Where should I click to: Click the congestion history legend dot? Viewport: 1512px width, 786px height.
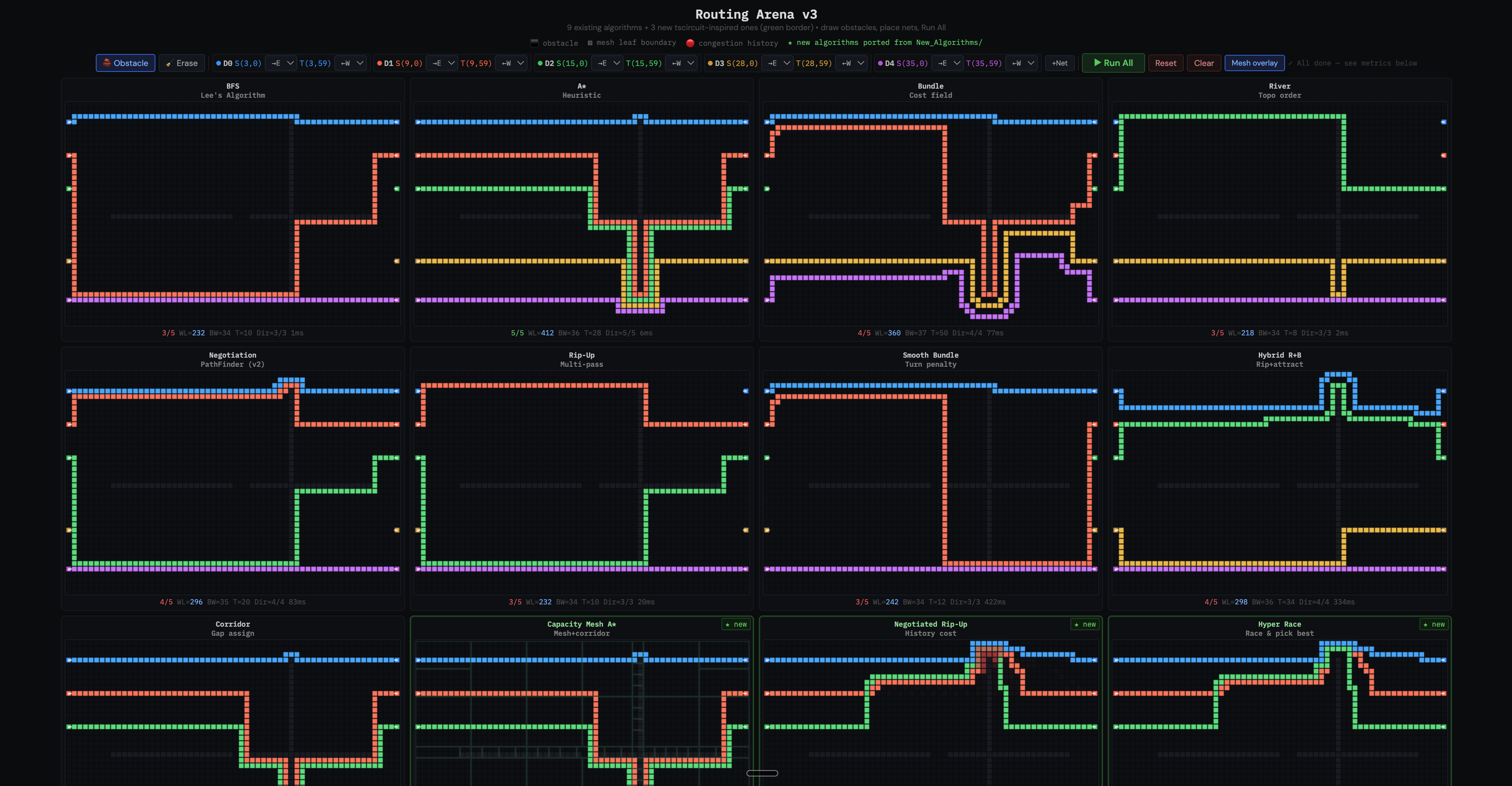690,43
